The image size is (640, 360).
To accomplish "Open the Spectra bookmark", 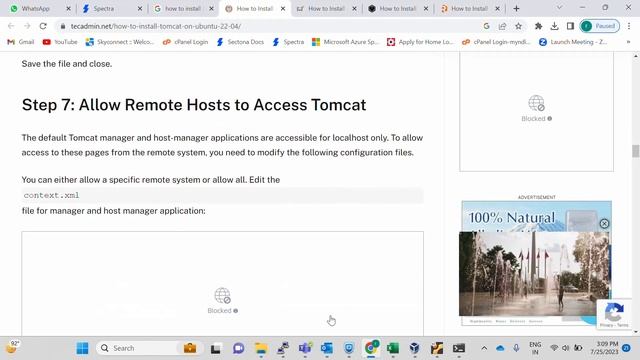I will click(x=288, y=42).
